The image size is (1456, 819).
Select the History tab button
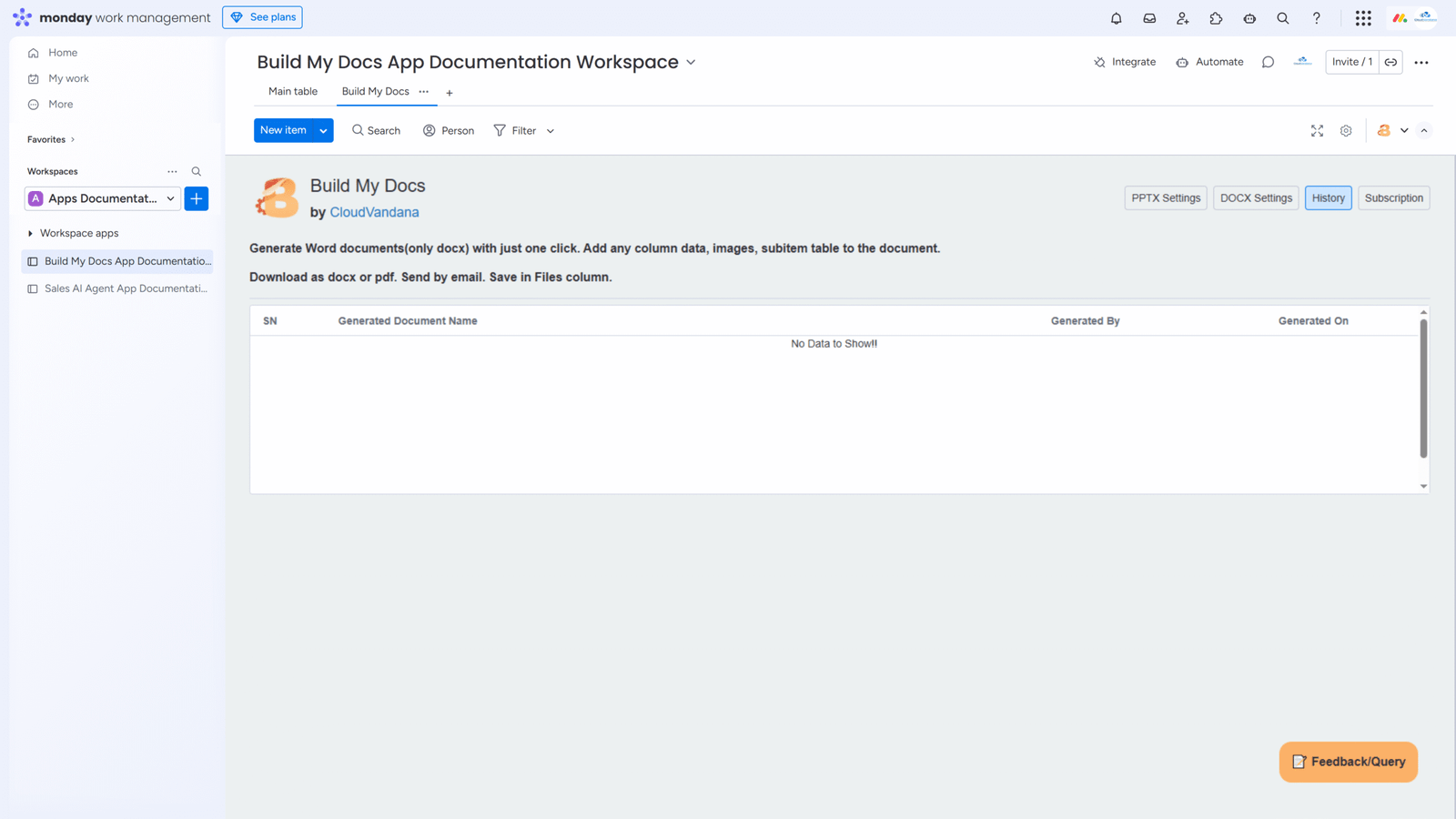pyautogui.click(x=1328, y=198)
